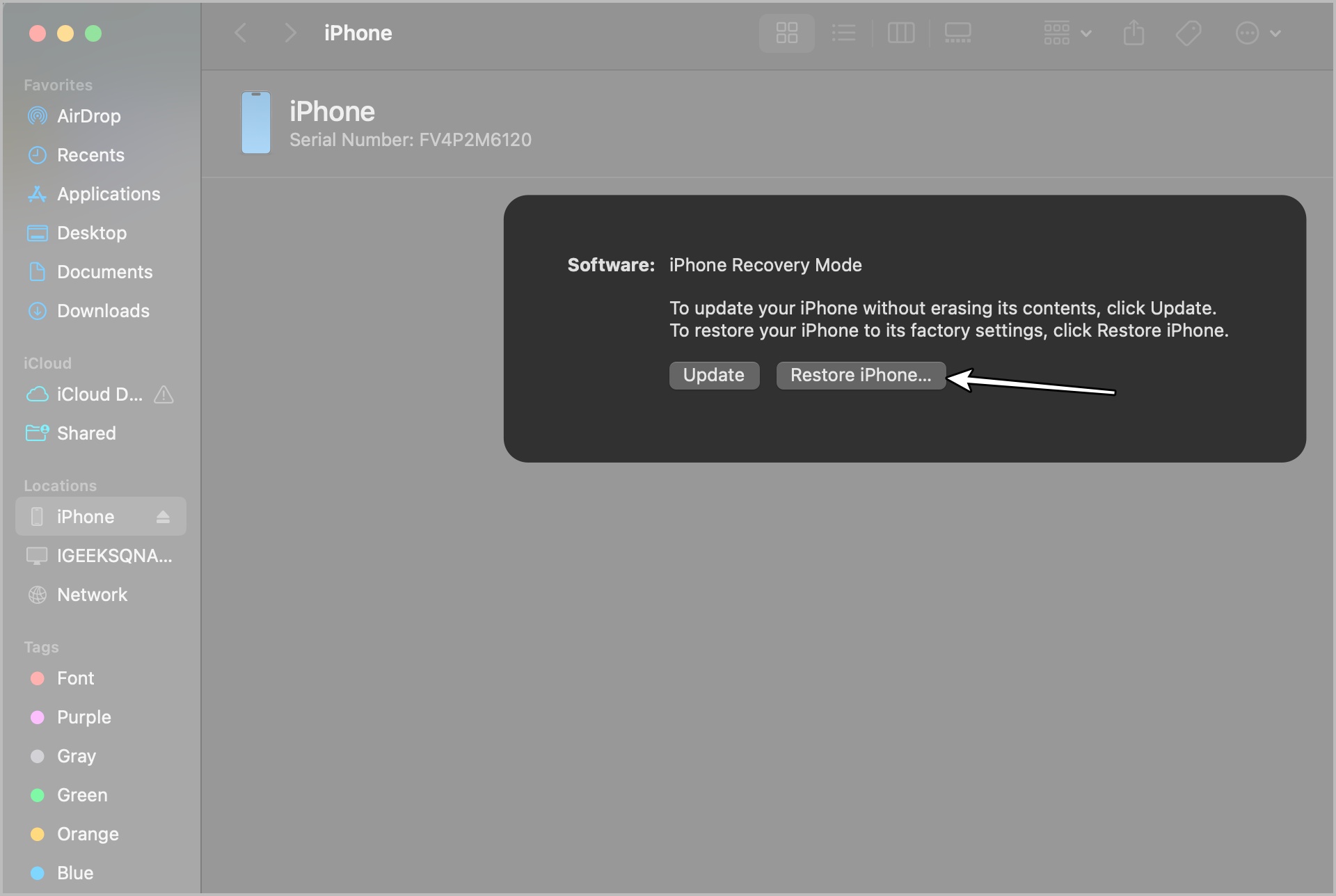Open the Shared section under iCloud

pyautogui.click(x=86, y=433)
